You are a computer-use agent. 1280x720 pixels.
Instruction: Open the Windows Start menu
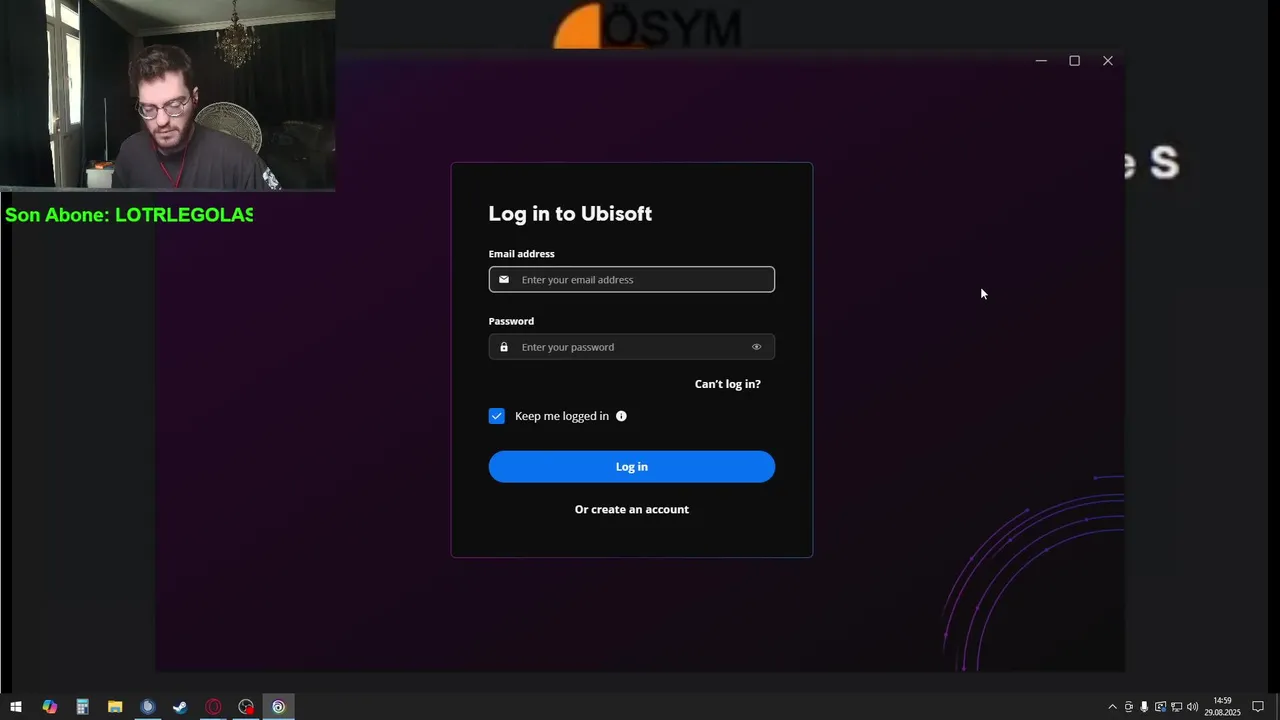pyautogui.click(x=16, y=707)
